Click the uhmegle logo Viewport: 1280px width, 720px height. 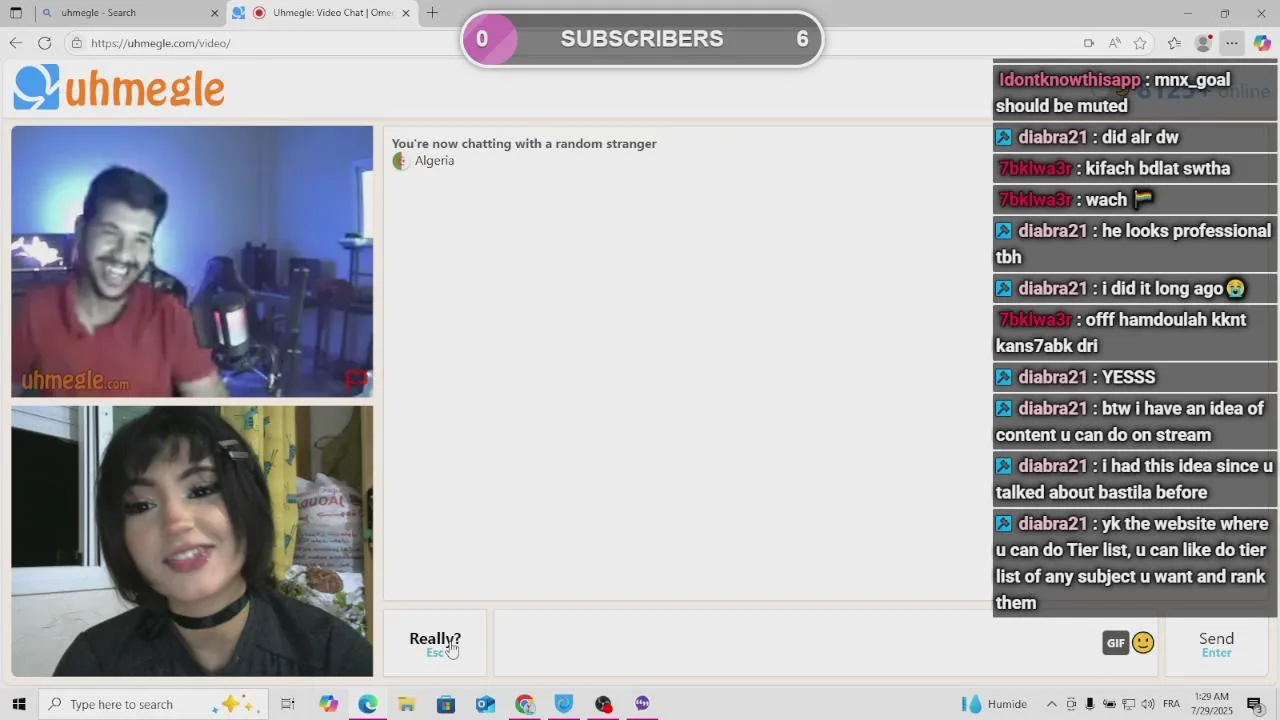click(x=119, y=88)
